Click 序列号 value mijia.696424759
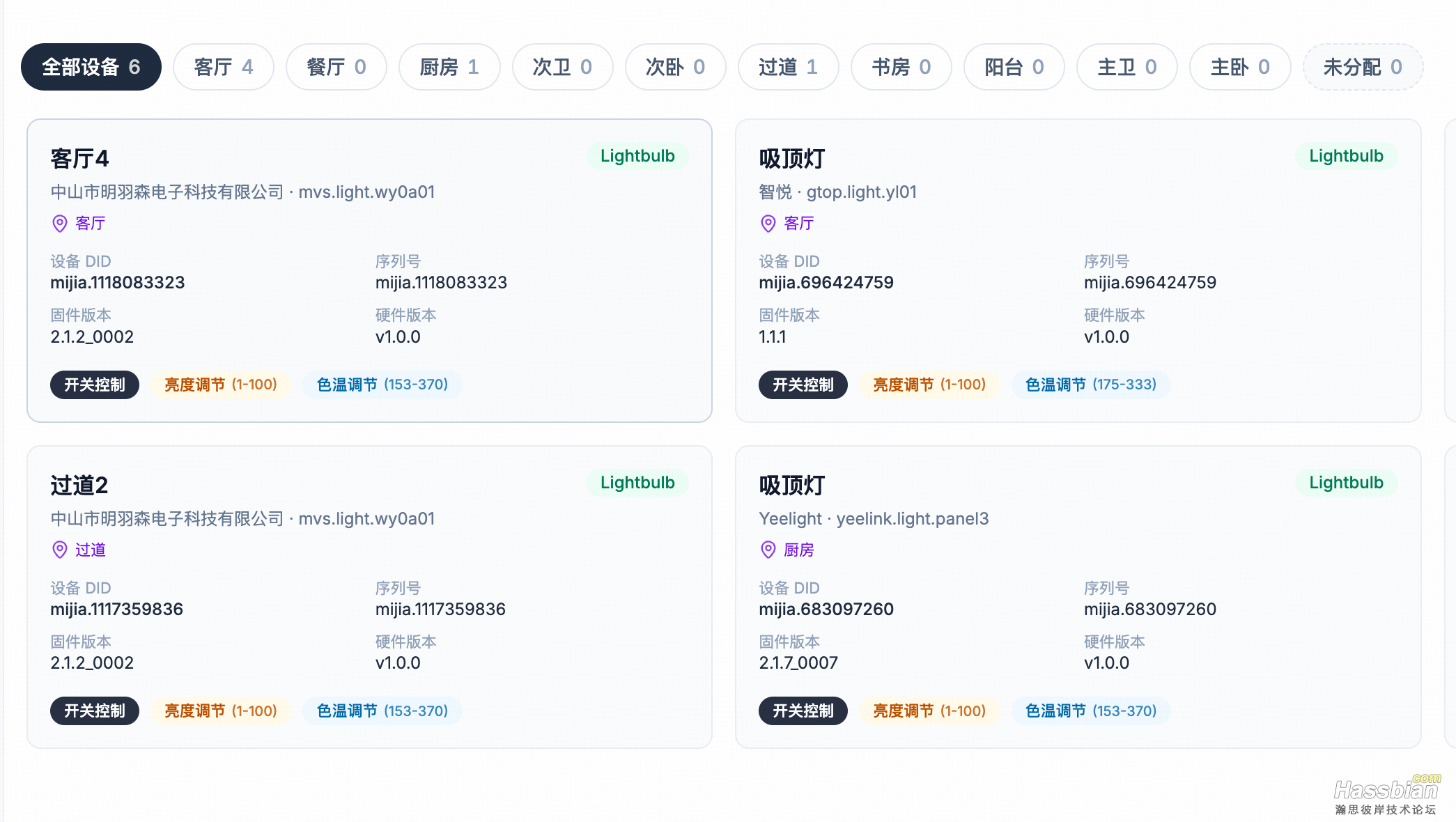 tap(1150, 283)
